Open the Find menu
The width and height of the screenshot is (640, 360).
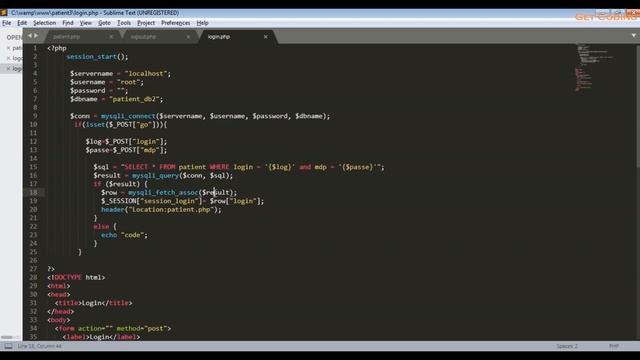coord(68,23)
